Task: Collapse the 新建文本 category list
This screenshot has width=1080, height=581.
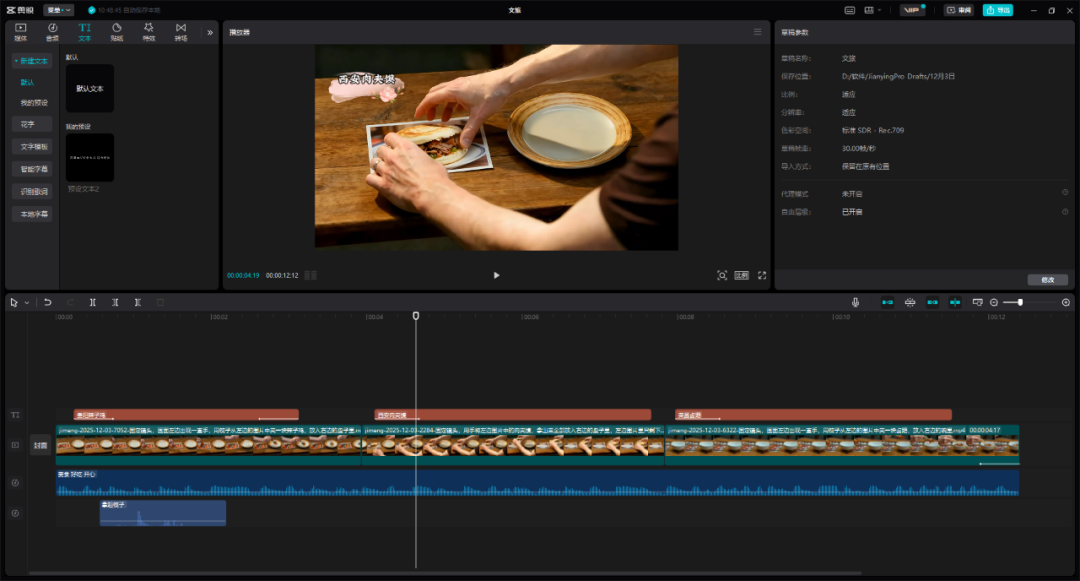Action: click(x=32, y=61)
